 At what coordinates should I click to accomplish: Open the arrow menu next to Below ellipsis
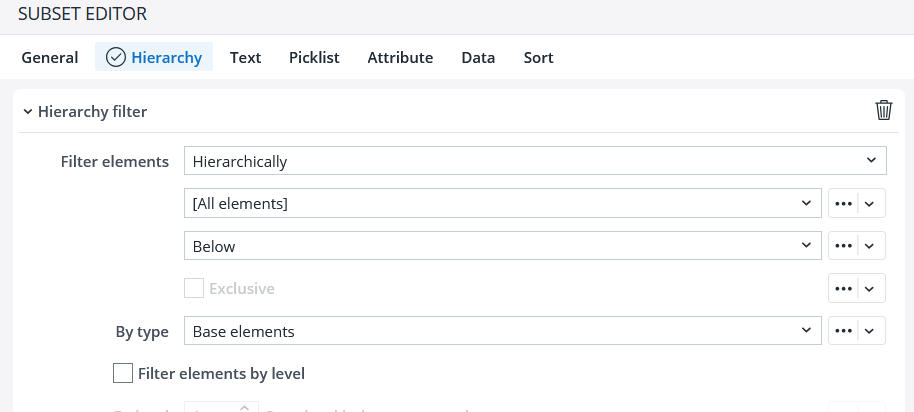click(x=871, y=246)
